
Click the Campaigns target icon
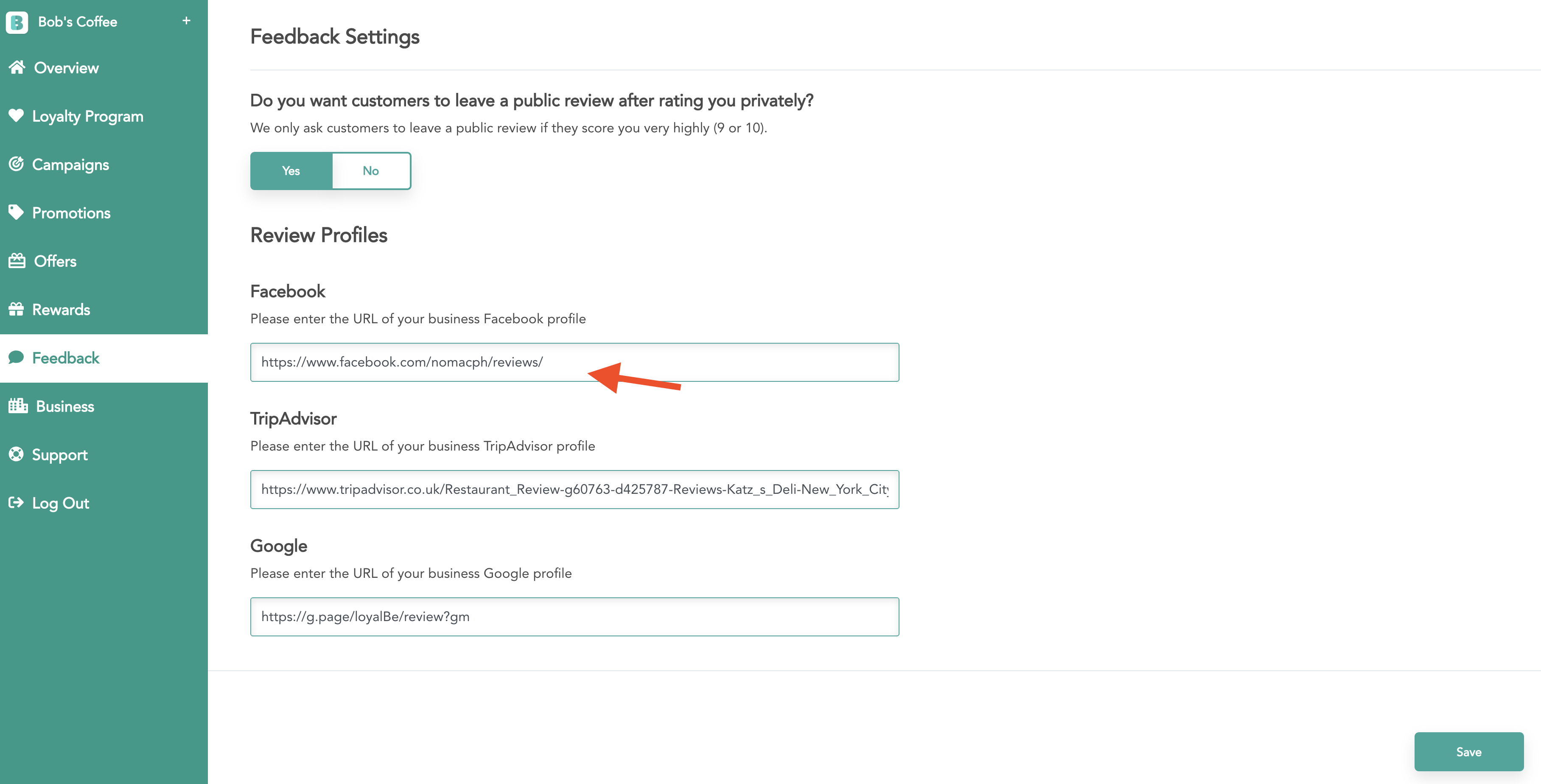(16, 164)
